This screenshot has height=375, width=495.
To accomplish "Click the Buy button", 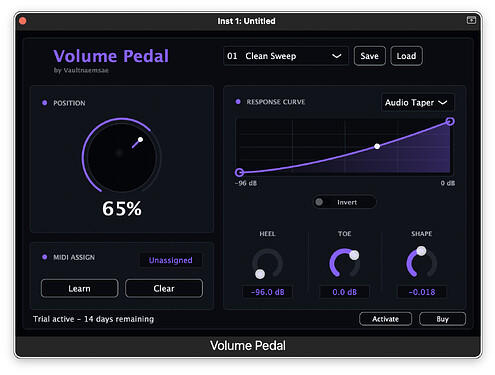I will [442, 319].
